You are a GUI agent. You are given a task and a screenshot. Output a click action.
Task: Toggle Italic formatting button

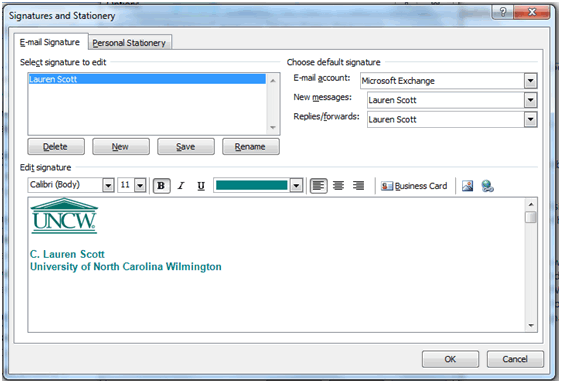[181, 186]
